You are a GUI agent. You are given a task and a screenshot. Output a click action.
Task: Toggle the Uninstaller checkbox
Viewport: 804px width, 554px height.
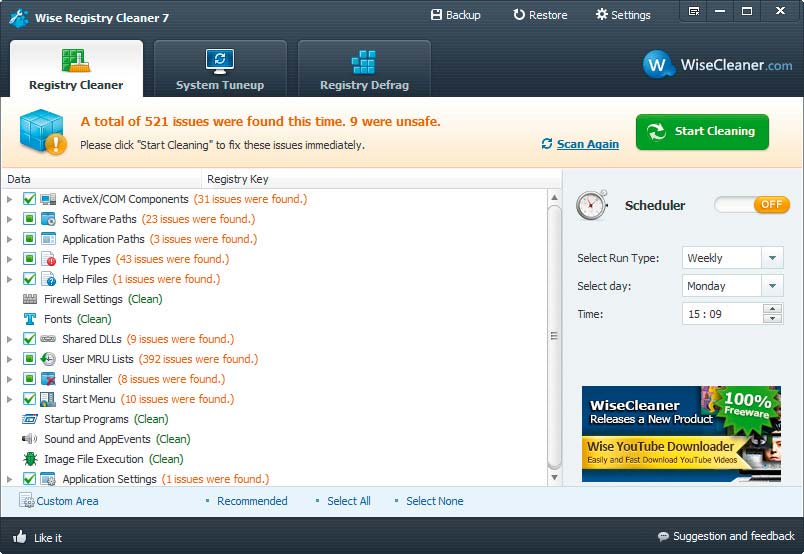tap(29, 379)
